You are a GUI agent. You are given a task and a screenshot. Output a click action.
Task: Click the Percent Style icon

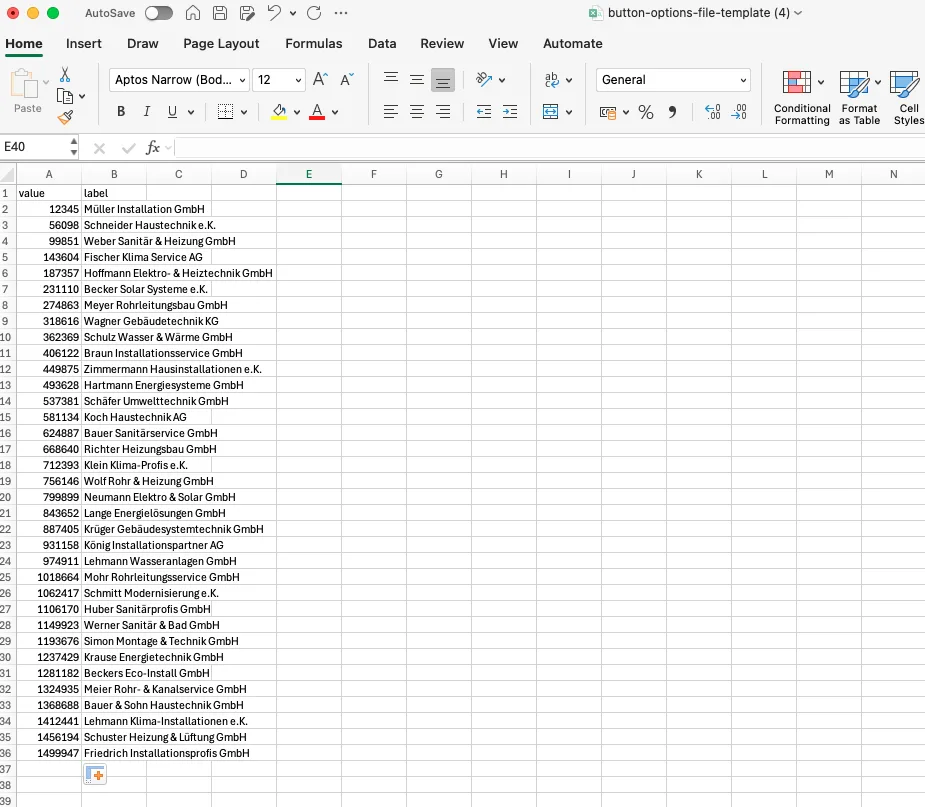pos(646,112)
